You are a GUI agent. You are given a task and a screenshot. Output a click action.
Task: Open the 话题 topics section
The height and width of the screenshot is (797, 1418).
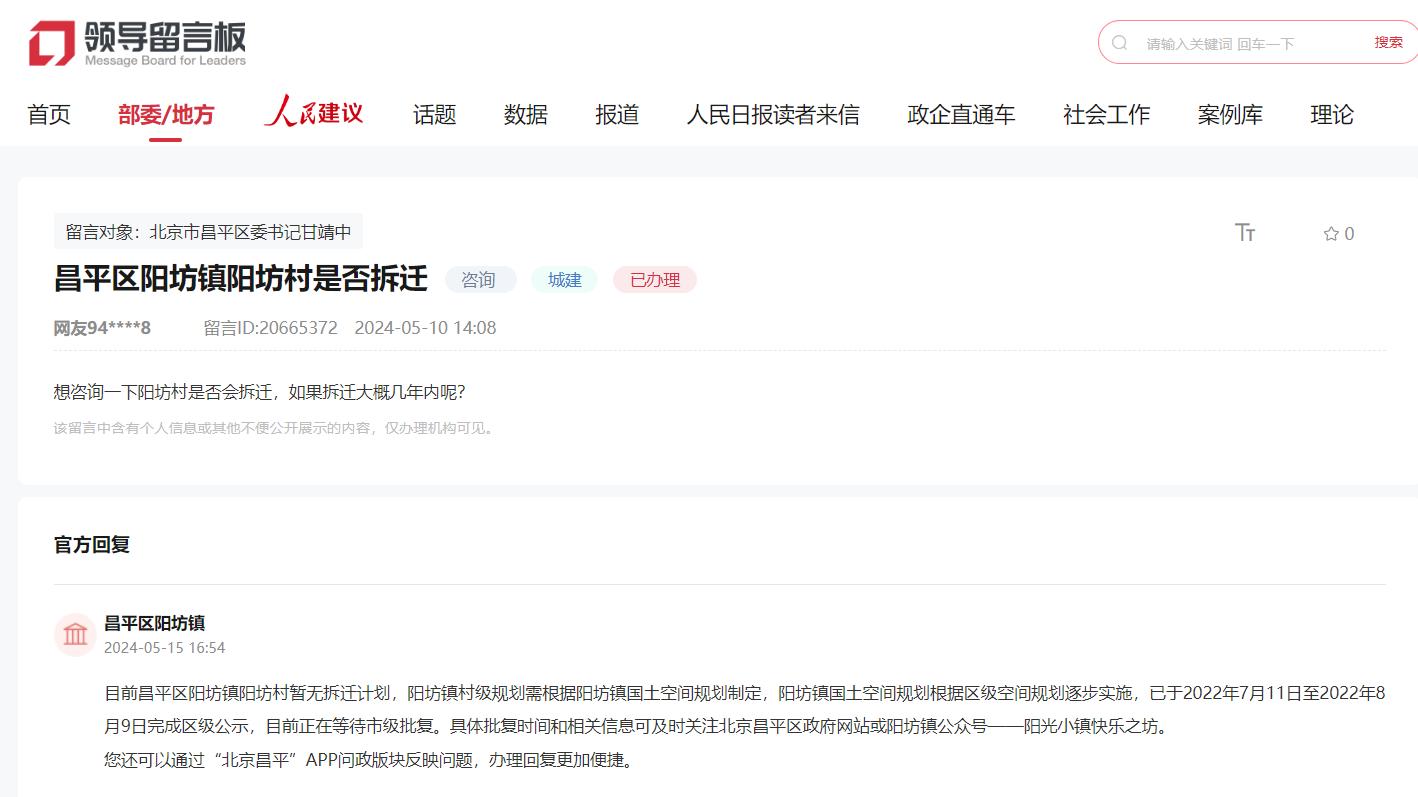(x=434, y=115)
